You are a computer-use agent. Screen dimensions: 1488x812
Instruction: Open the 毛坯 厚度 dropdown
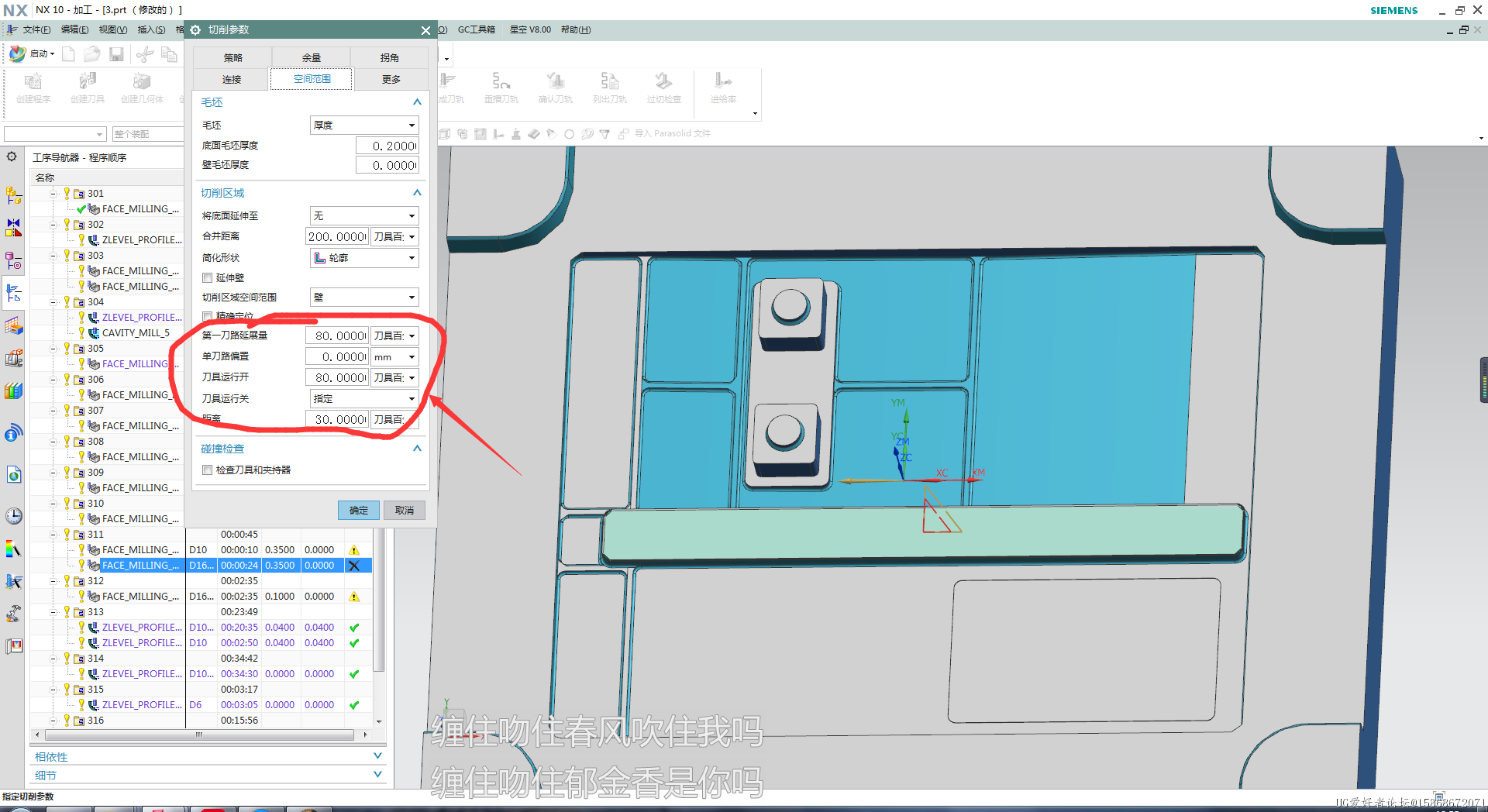click(364, 125)
